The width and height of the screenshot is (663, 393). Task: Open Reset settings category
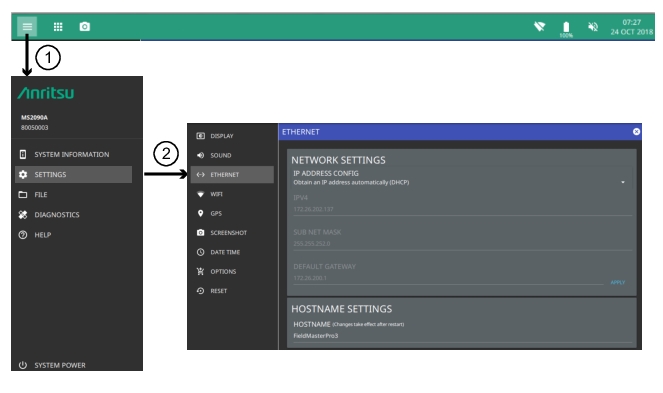[x=232, y=291]
